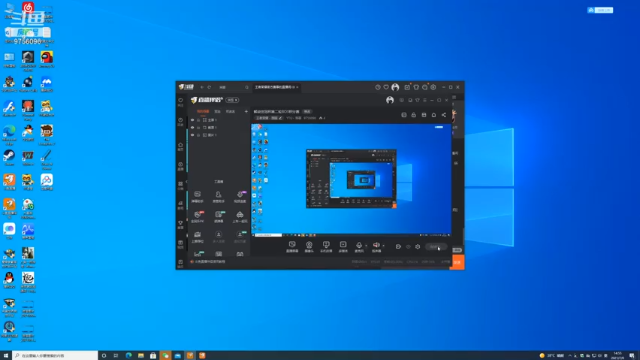Add a new scene with the plus icon
The width and height of the screenshot is (640, 360).
(246, 111)
